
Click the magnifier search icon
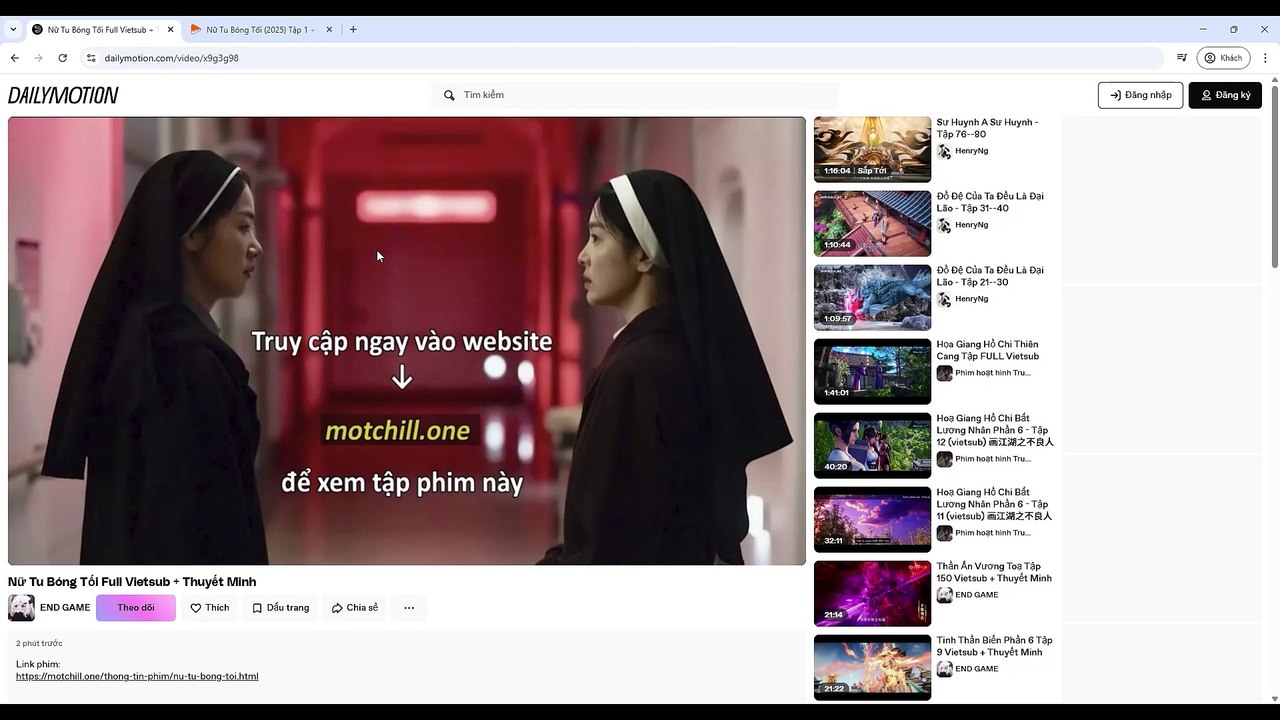click(x=449, y=95)
